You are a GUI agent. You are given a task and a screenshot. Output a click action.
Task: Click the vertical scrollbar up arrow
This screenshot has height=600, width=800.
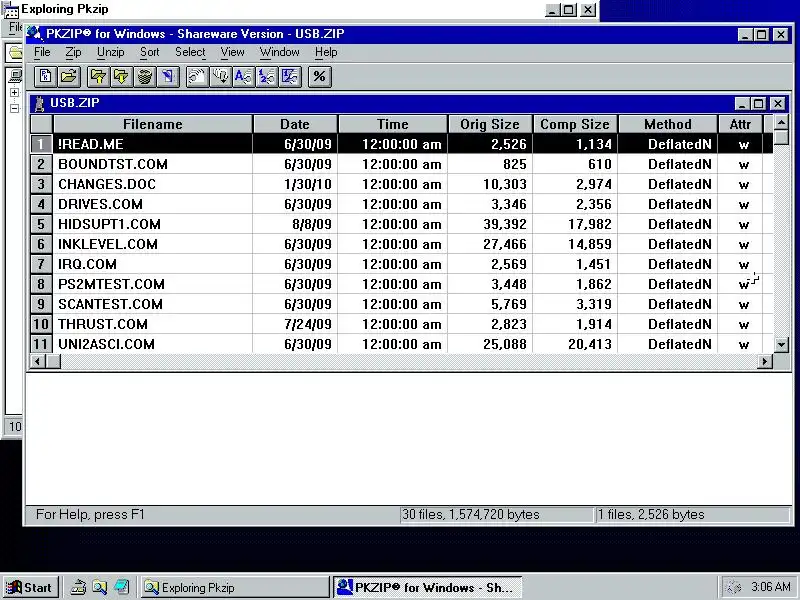tap(781, 122)
